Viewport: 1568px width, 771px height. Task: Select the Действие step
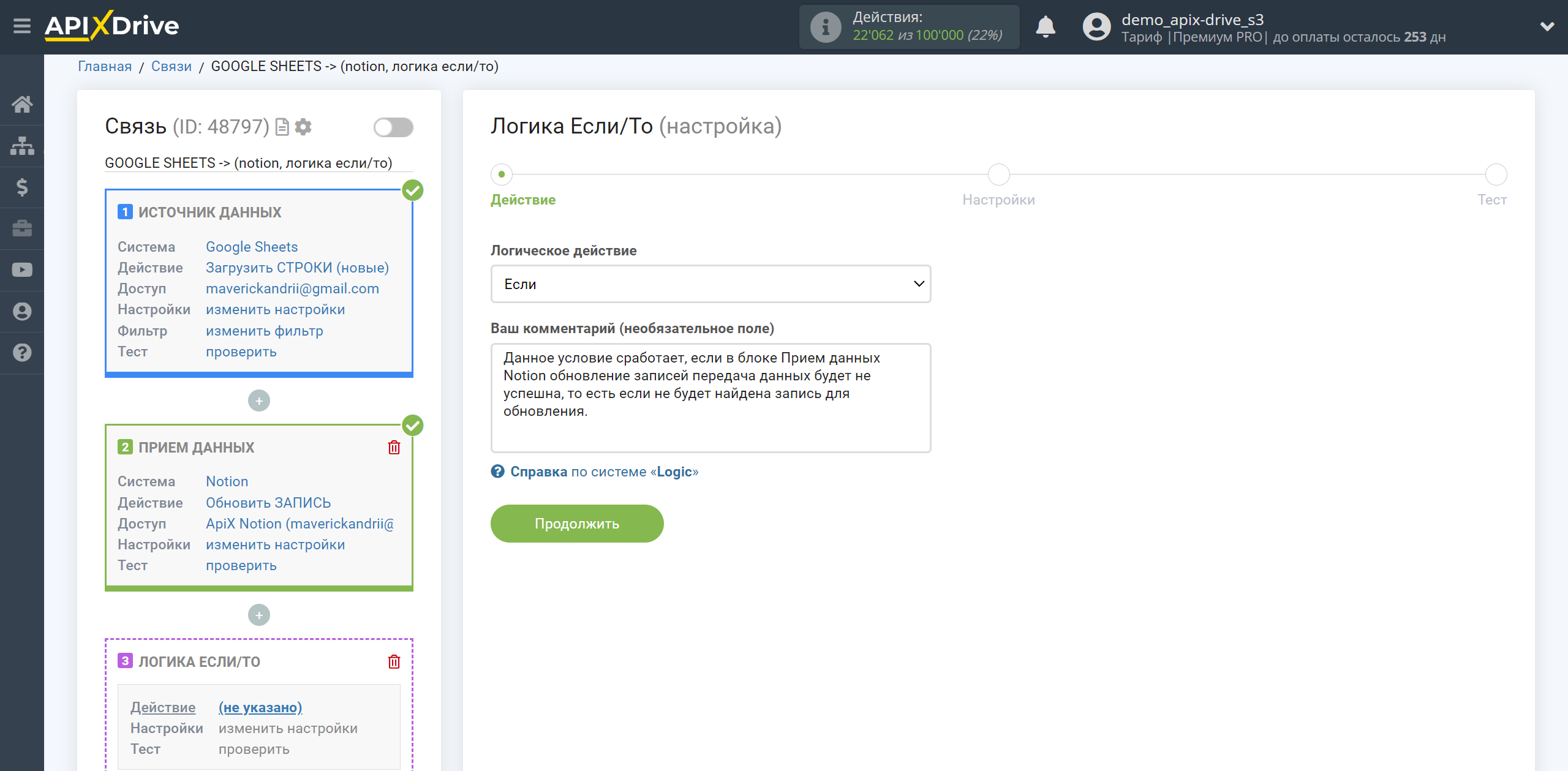[502, 175]
